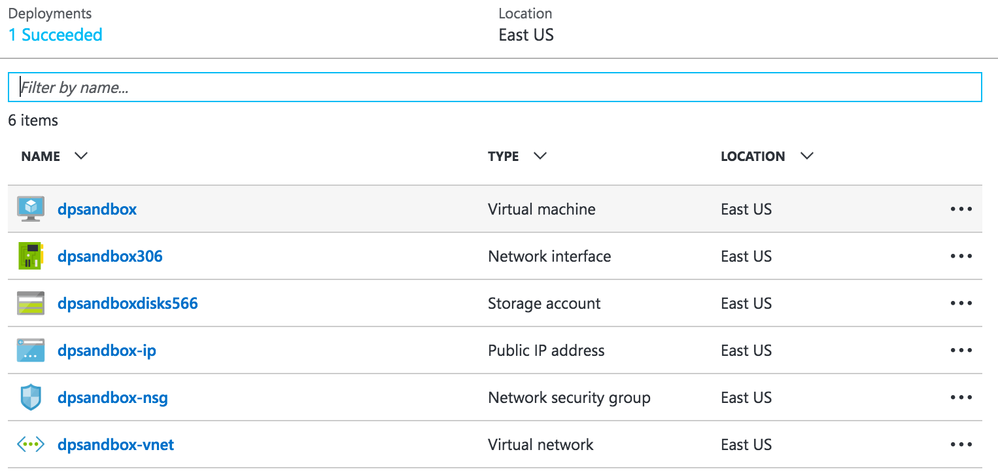Click the virtual network icon
Image resolution: width=998 pixels, height=475 pixels.
[x=31, y=444]
